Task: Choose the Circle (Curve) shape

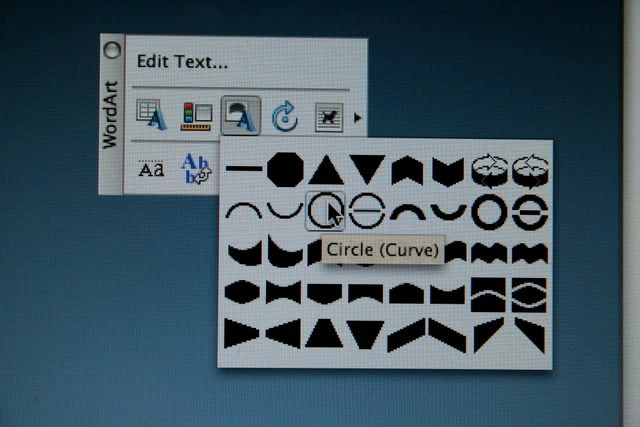Action: [325, 211]
